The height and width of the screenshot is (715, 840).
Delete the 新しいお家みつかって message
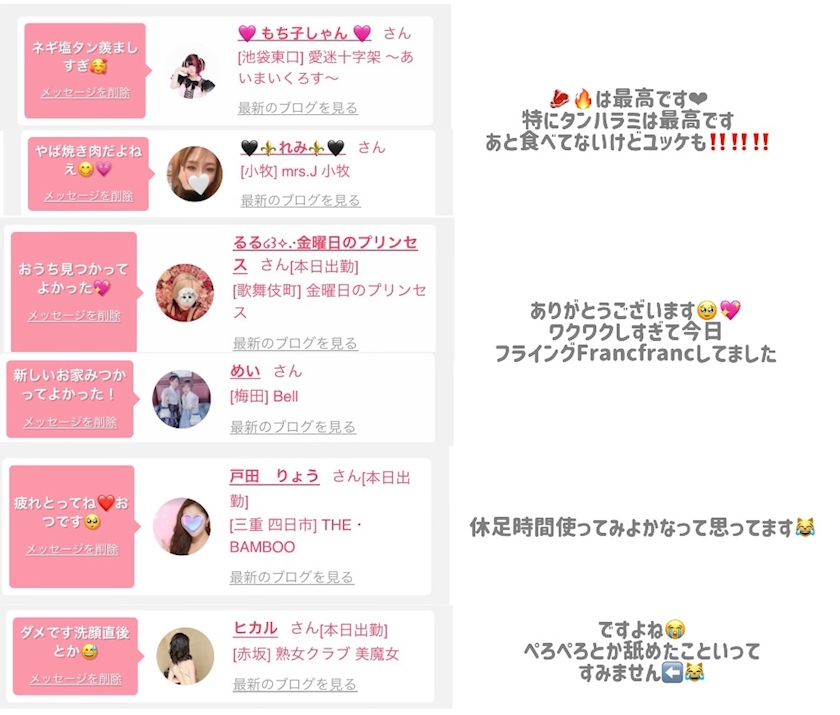click(x=70, y=423)
